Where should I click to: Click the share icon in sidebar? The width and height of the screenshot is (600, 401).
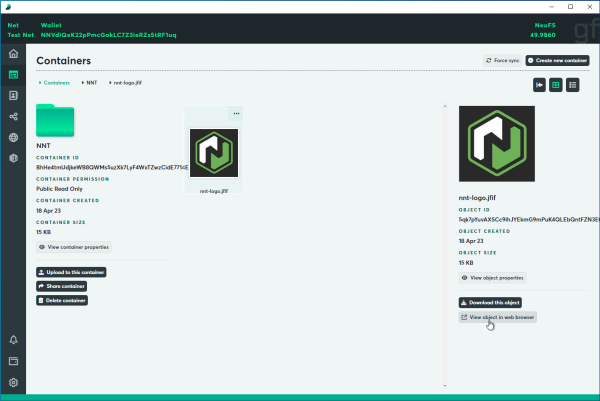pyautogui.click(x=14, y=116)
